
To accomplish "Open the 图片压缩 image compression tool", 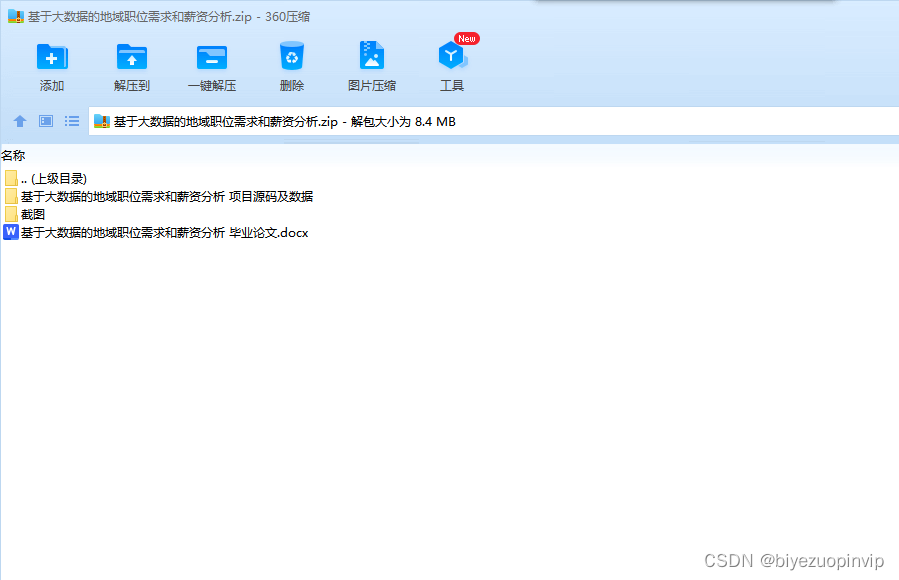I will [x=371, y=62].
